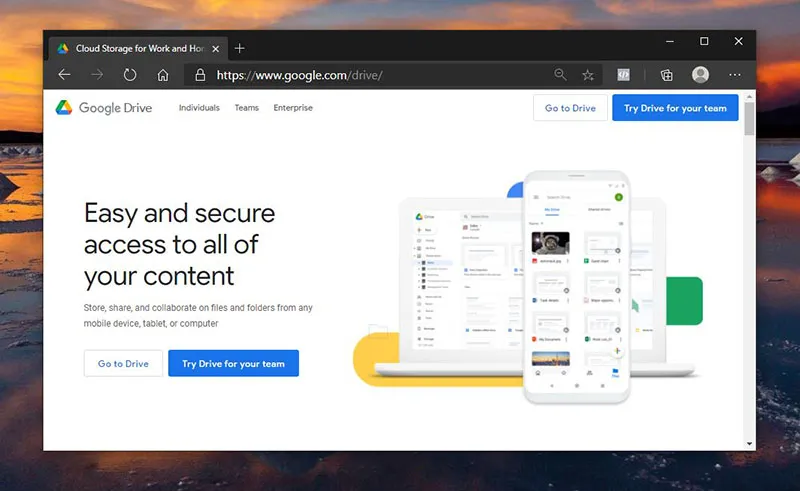Open the Teams navigation item
Image resolution: width=800 pixels, height=491 pixels.
coord(246,108)
